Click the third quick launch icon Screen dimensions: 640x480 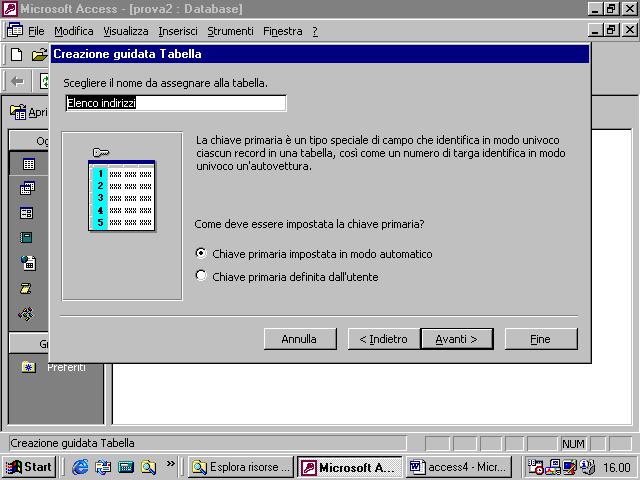click(126, 467)
